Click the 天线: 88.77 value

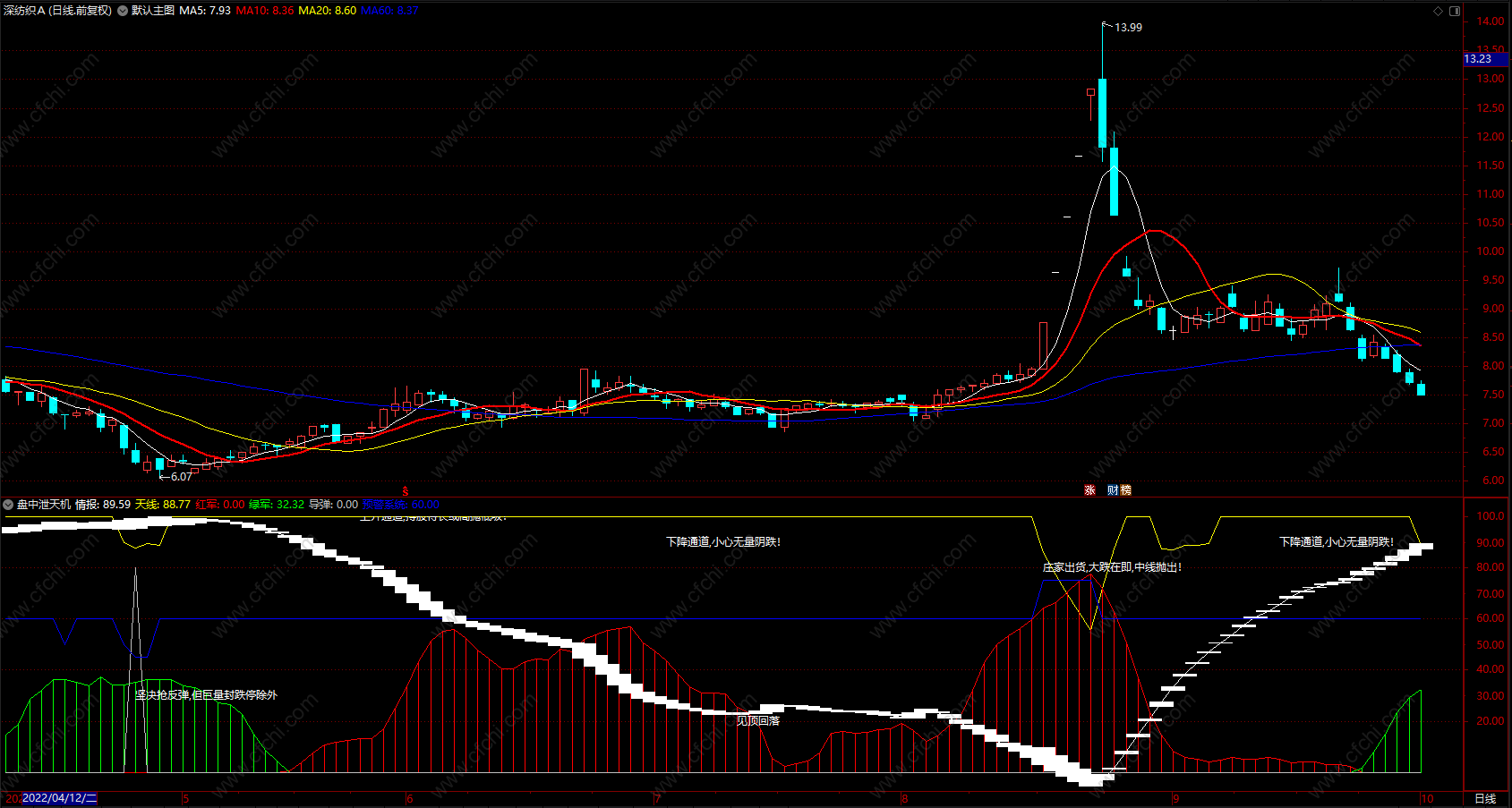162,505
